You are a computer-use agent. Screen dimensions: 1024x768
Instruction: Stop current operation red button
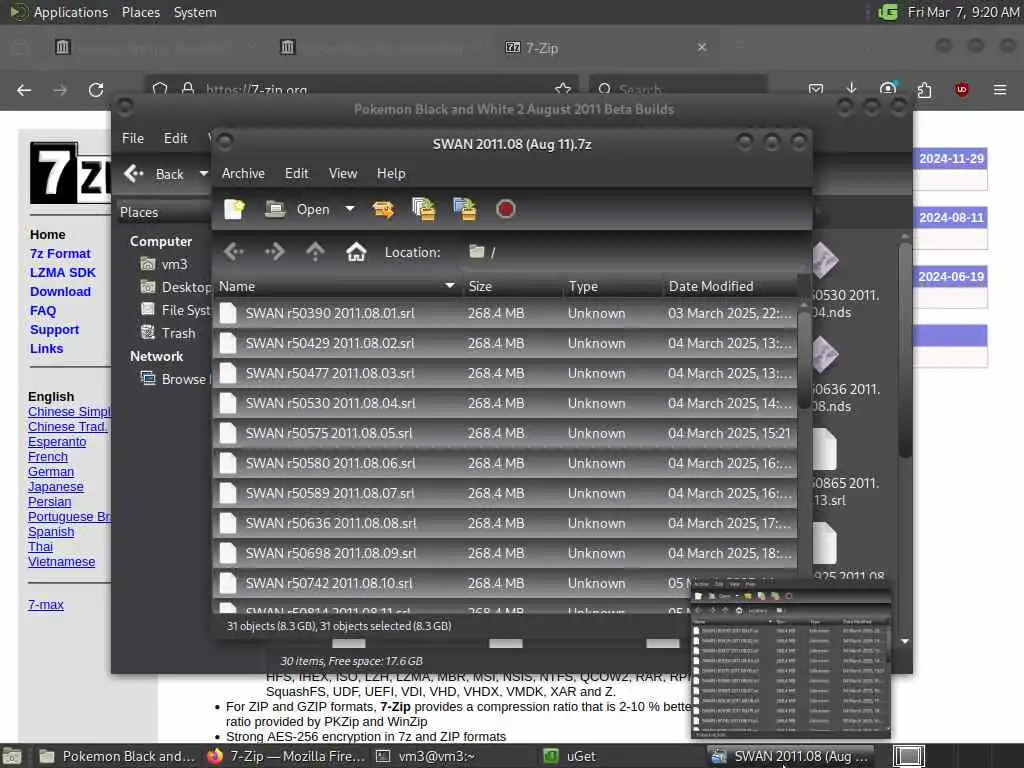pos(505,209)
